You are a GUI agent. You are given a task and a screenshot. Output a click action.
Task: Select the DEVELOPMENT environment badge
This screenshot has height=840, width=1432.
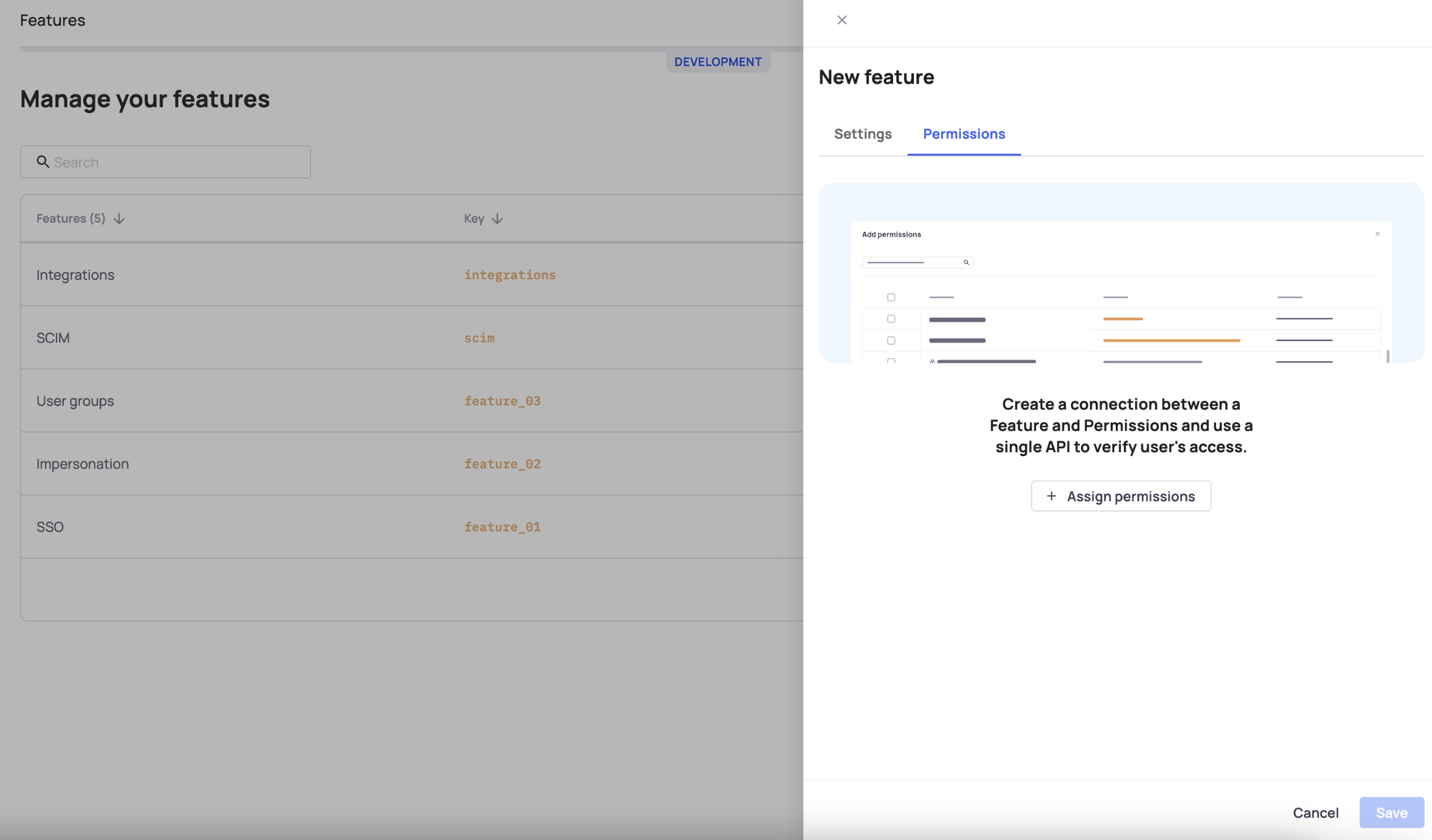coord(718,62)
